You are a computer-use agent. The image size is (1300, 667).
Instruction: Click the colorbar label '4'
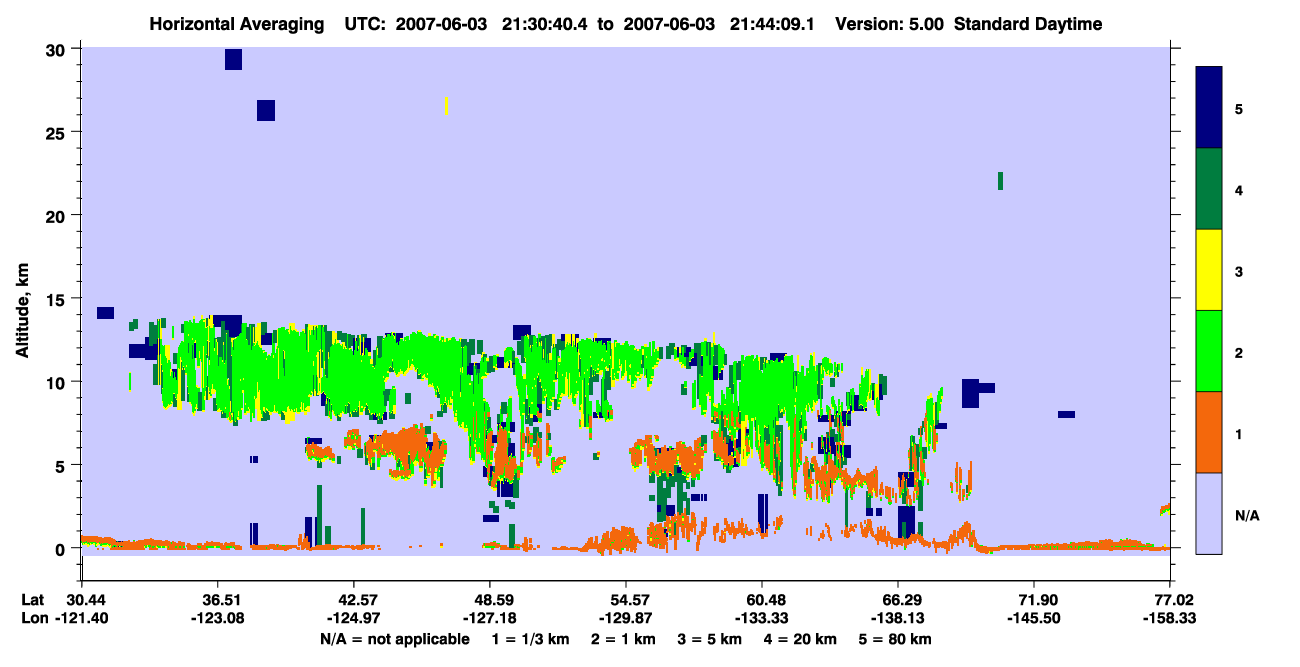pyautogui.click(x=1239, y=189)
